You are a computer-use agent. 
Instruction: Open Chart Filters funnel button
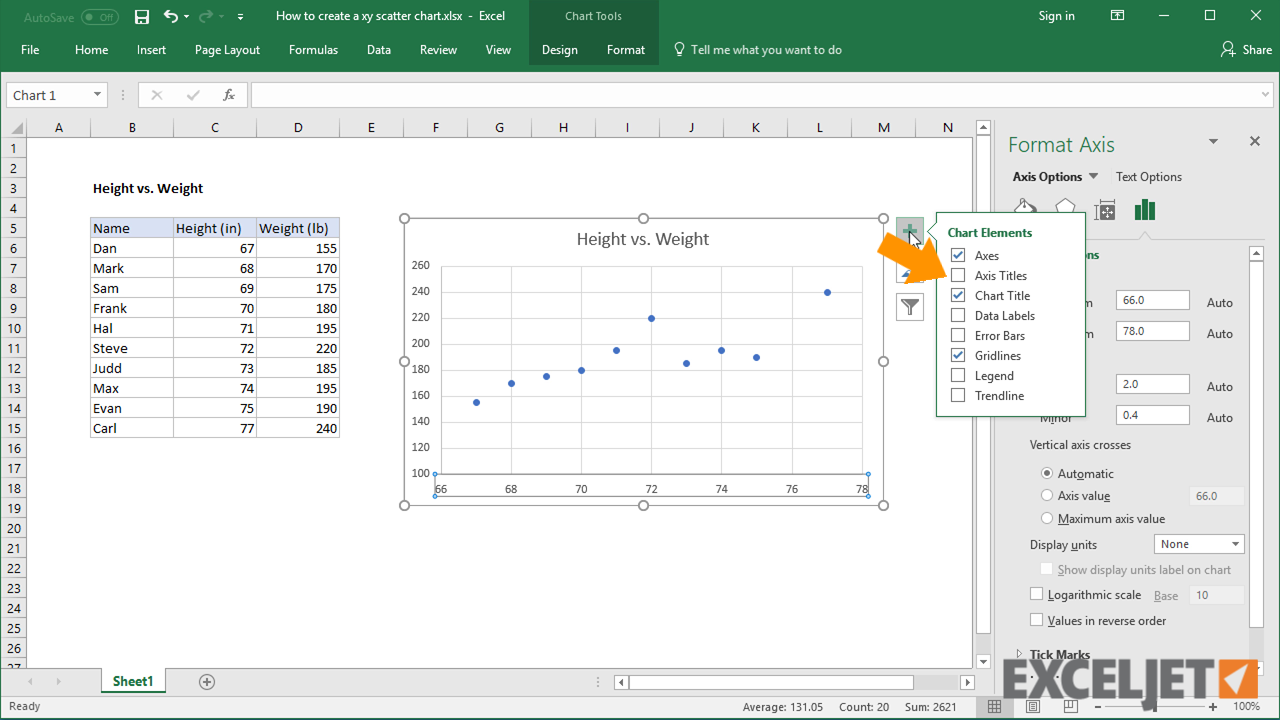pyautogui.click(x=909, y=307)
